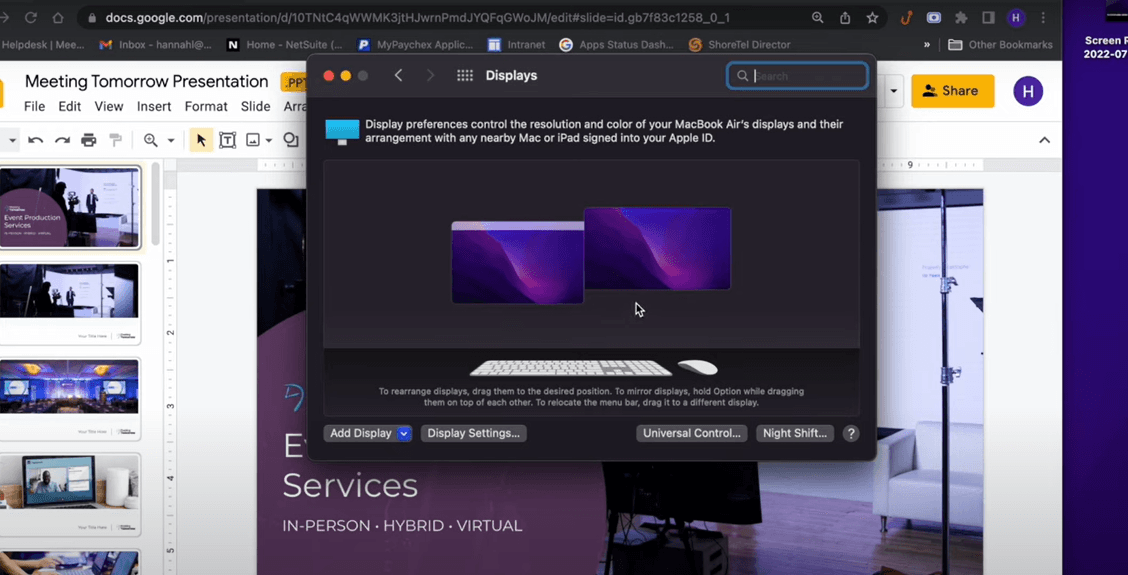
Task: Open Night Shift... settings
Action: click(795, 433)
